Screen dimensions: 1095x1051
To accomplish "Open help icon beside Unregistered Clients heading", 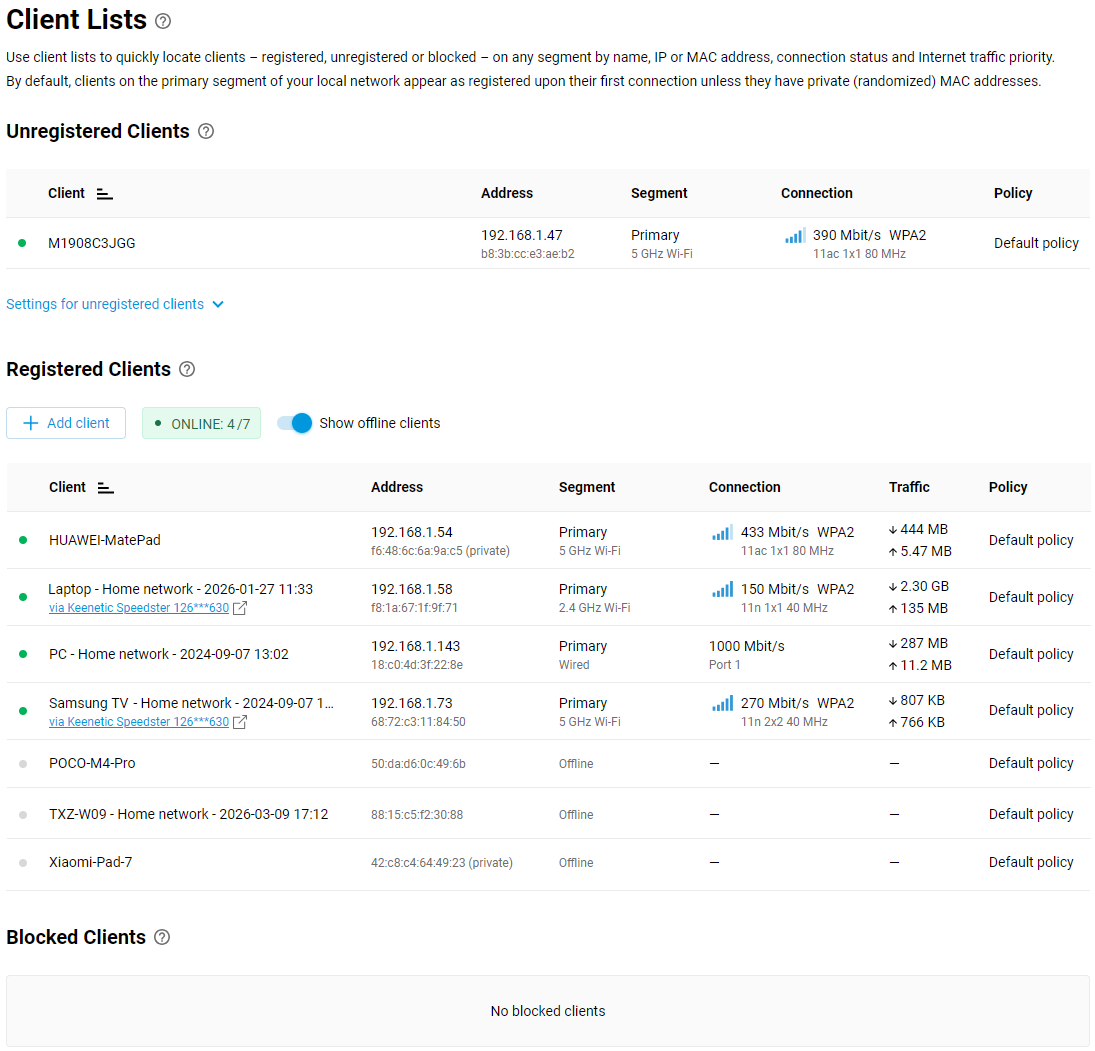I will pos(206,131).
